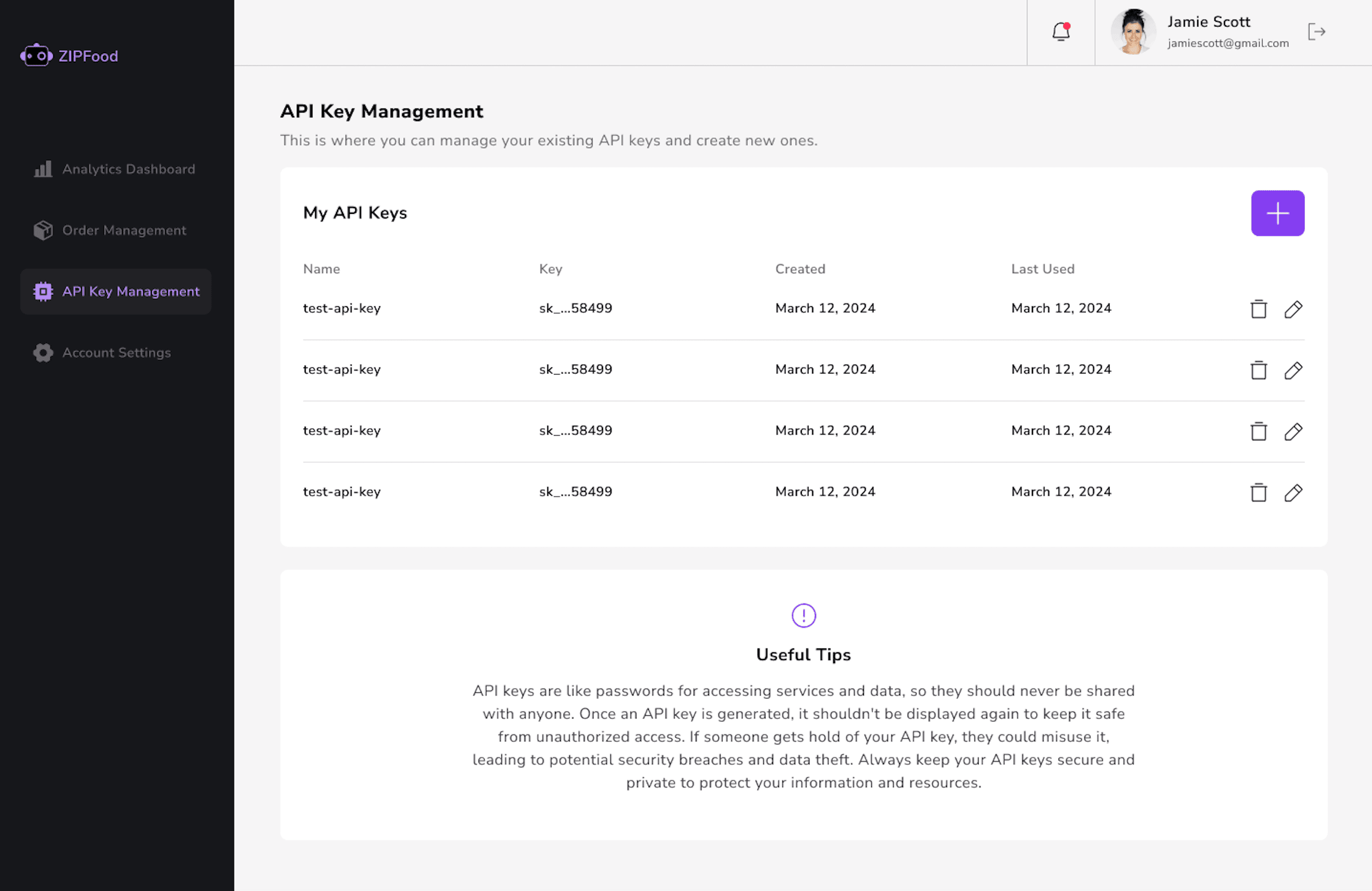Select the Analytics Dashboard bar chart icon
1372x891 pixels.
[x=43, y=169]
